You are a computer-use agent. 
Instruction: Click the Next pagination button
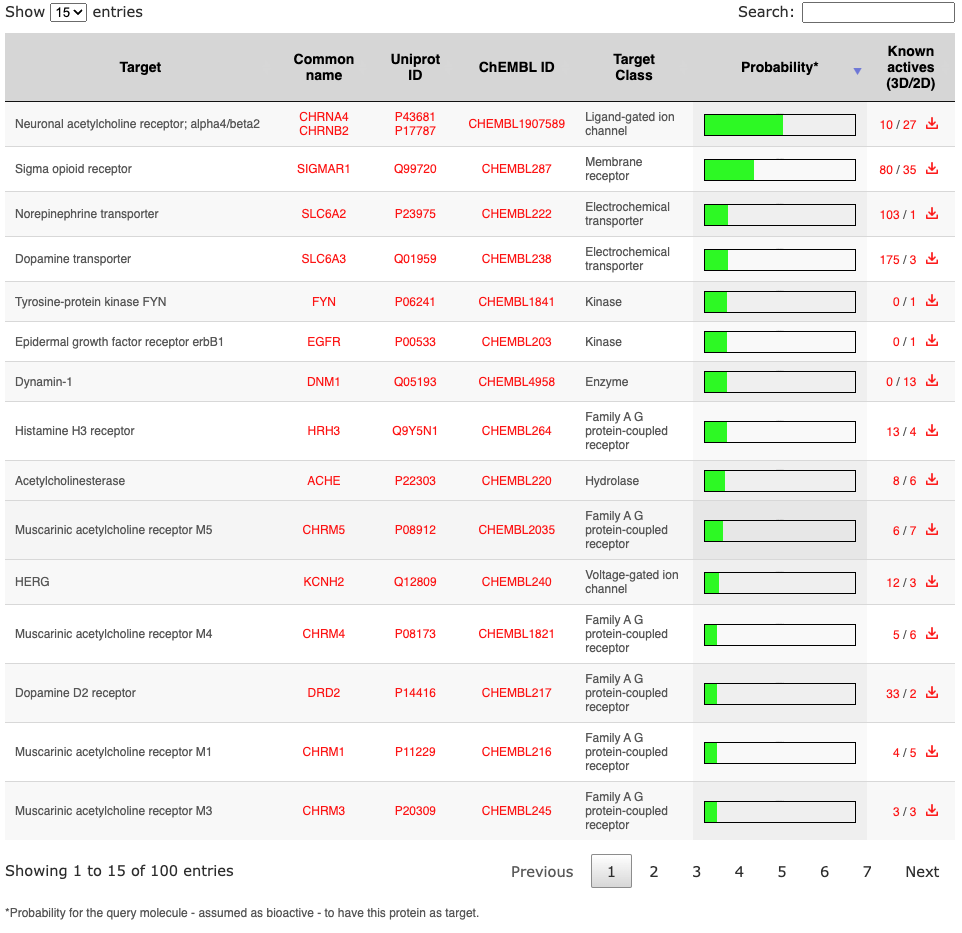[921, 871]
